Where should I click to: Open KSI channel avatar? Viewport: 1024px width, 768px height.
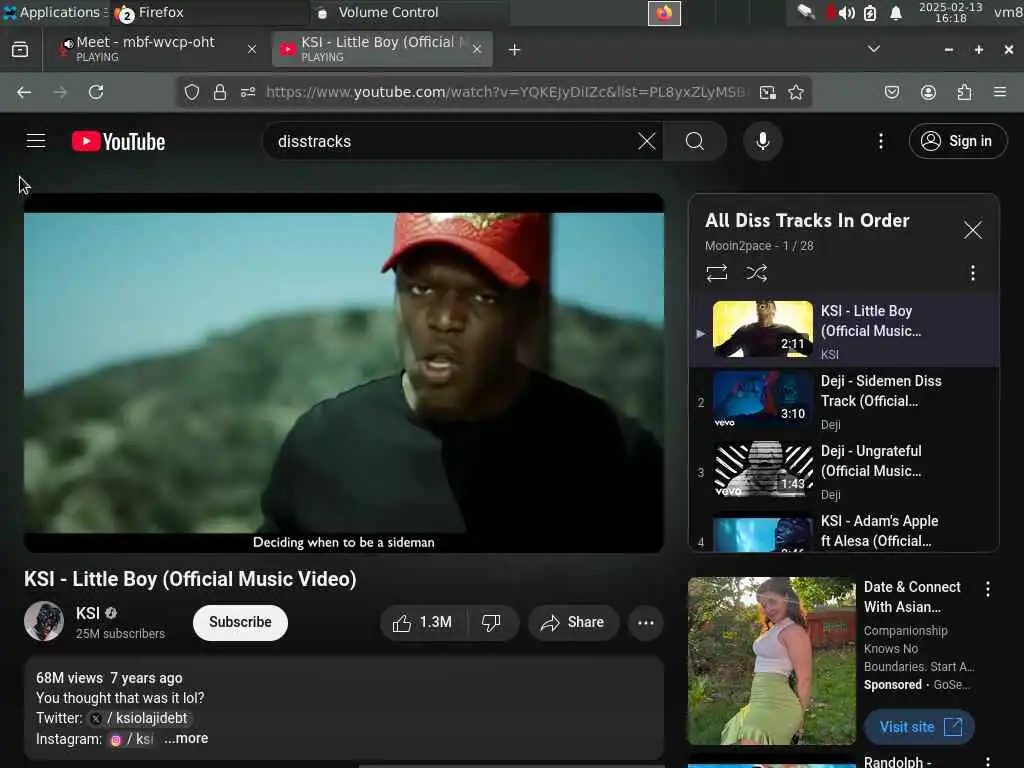point(44,621)
